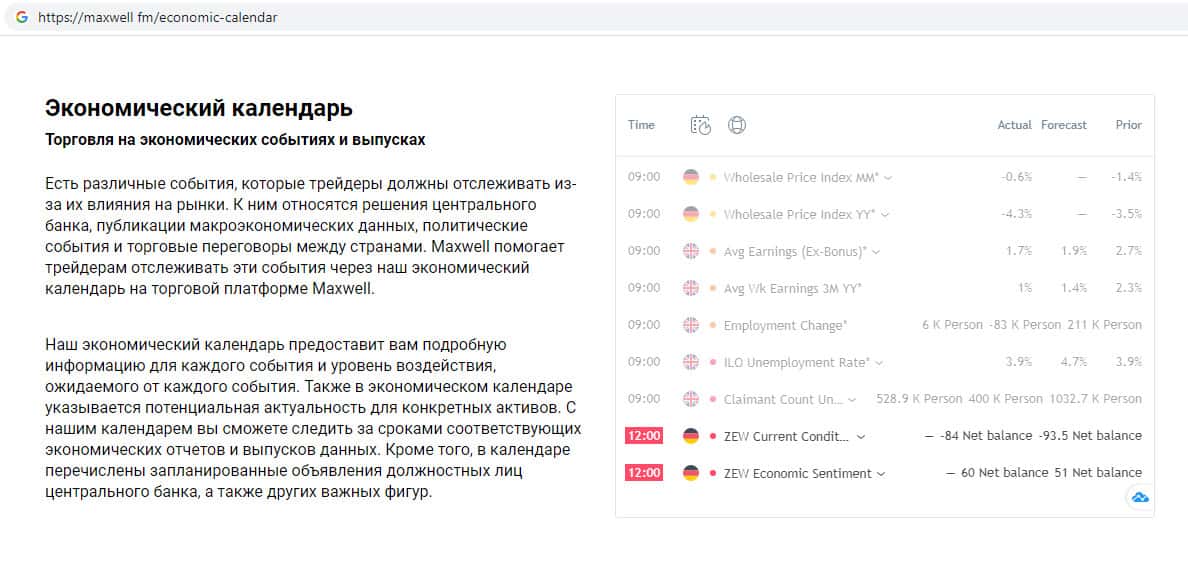Click the blue cloud widget logo

1139,497
